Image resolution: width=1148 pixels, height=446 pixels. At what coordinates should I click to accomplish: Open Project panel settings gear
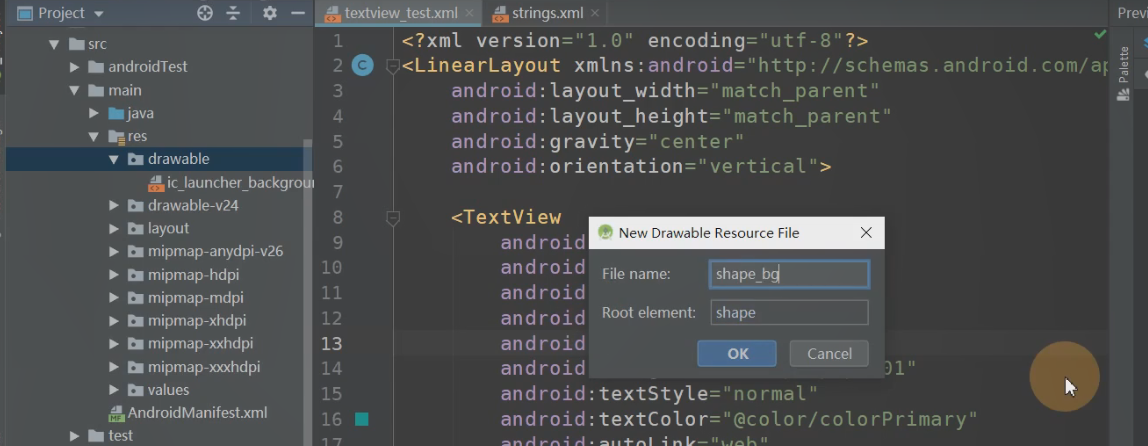[x=269, y=13]
